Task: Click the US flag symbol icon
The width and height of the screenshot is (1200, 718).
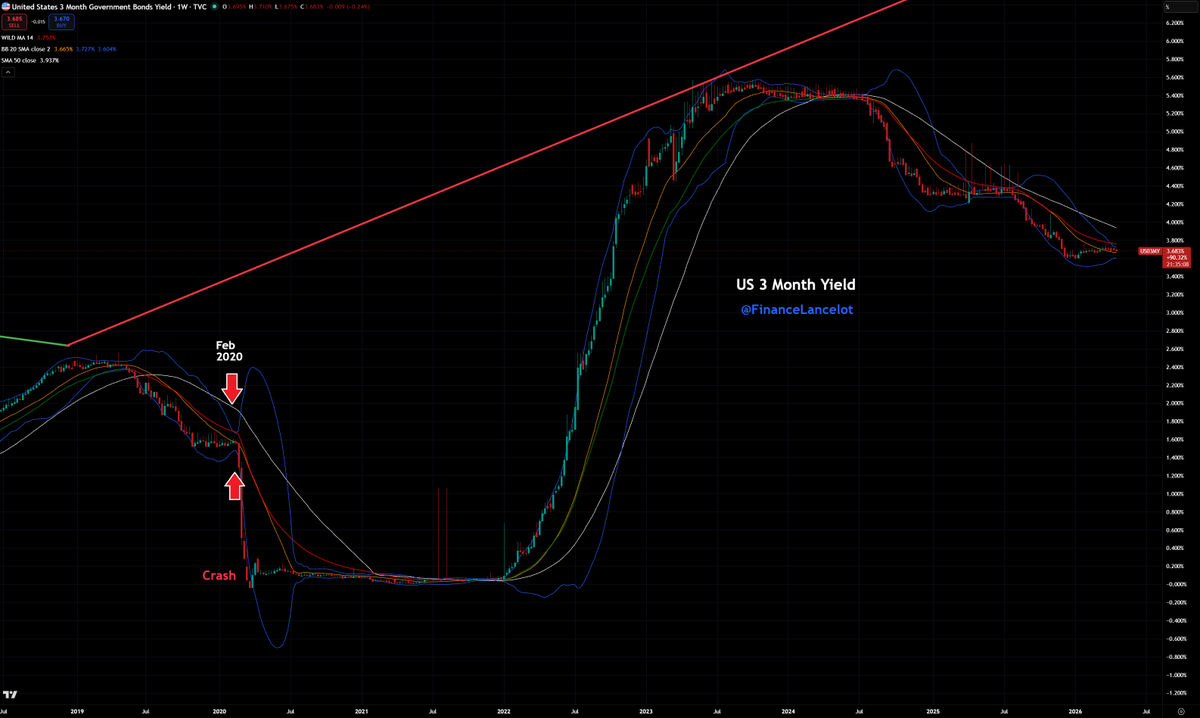Action: click(6, 7)
